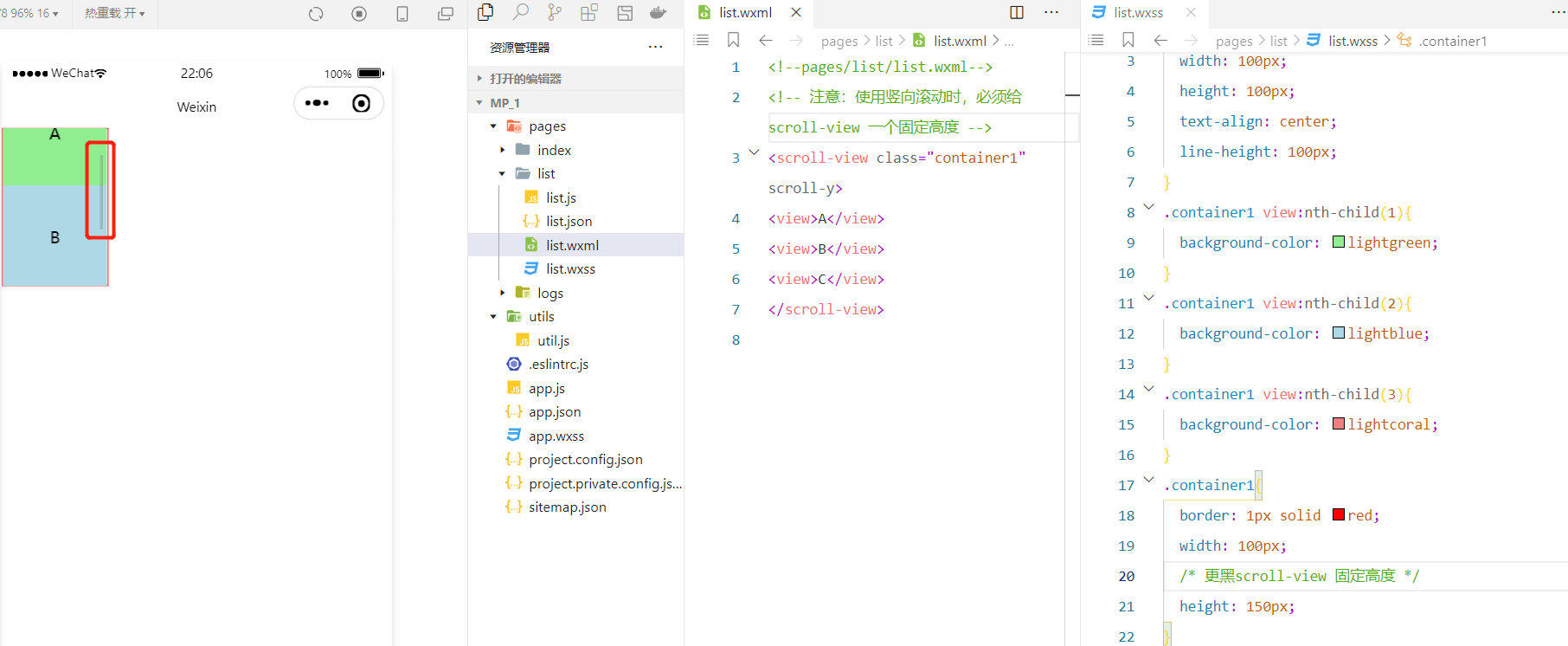Click view B in the simulator

pos(55,236)
